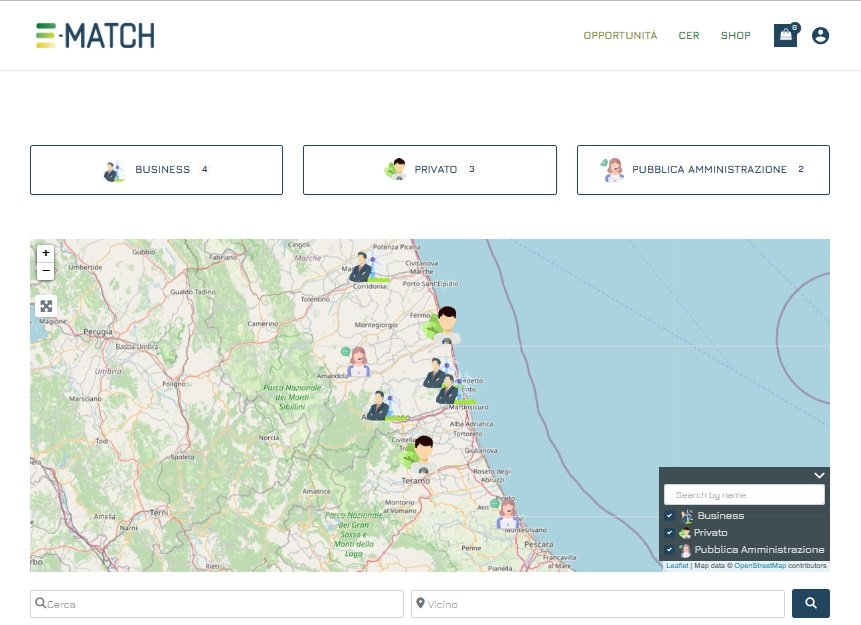Screen dimensions: 861x625
Task: Open the user account profile icon
Action: [820, 36]
